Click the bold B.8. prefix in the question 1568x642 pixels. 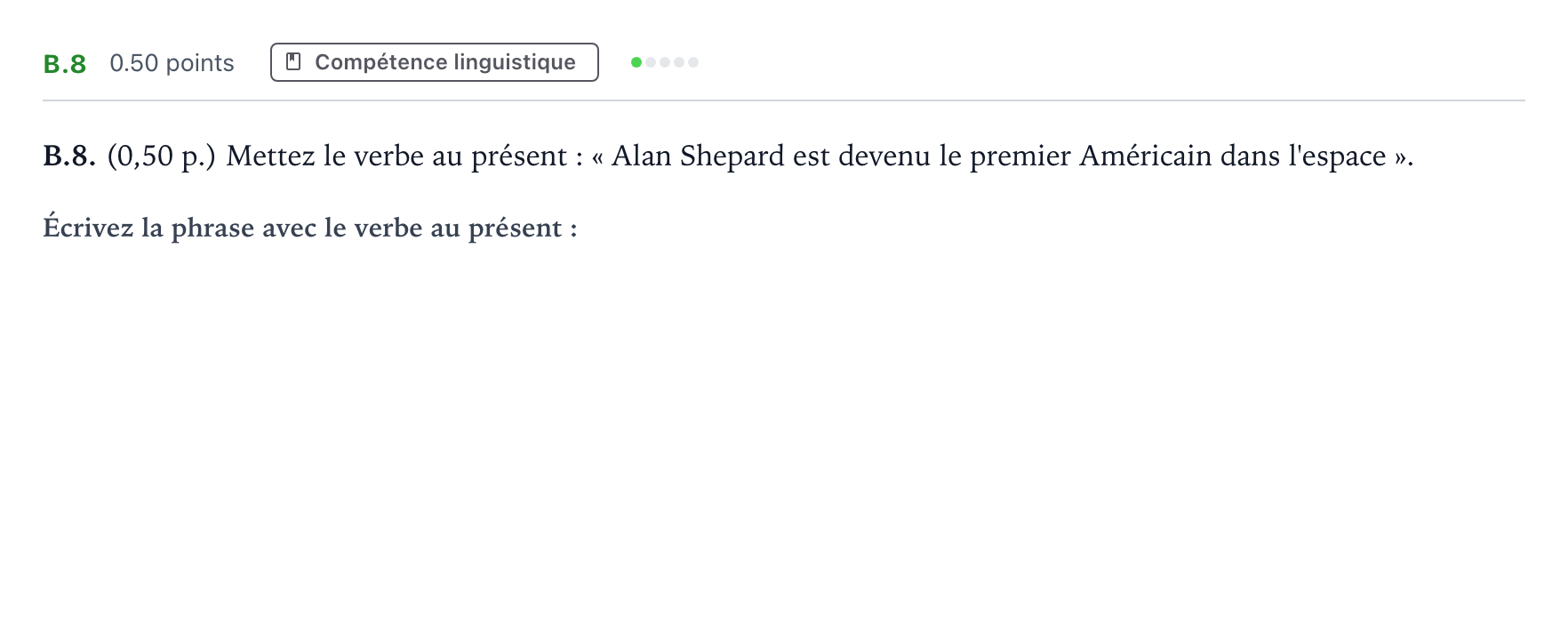[69, 156]
